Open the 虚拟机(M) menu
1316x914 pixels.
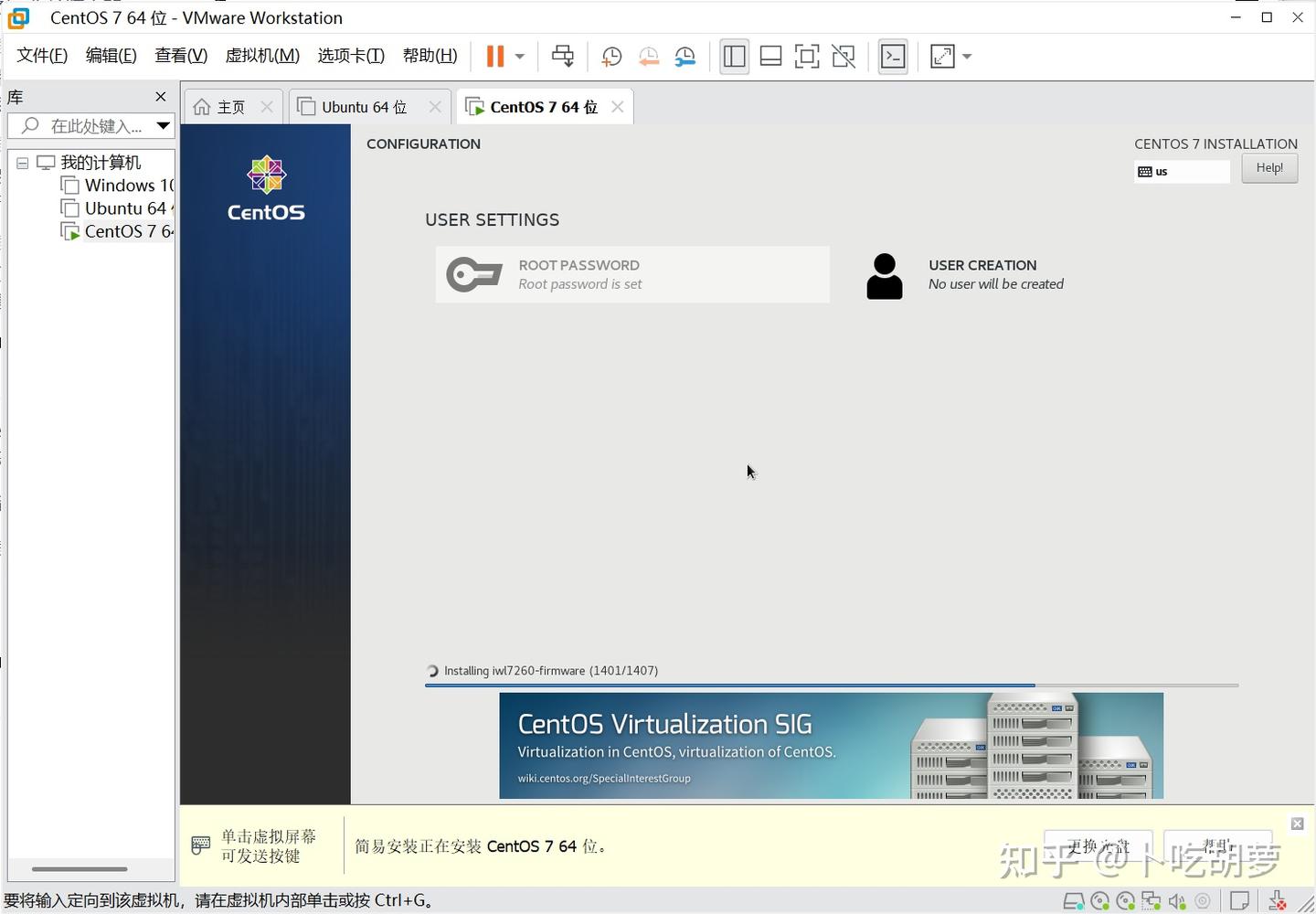click(x=262, y=55)
